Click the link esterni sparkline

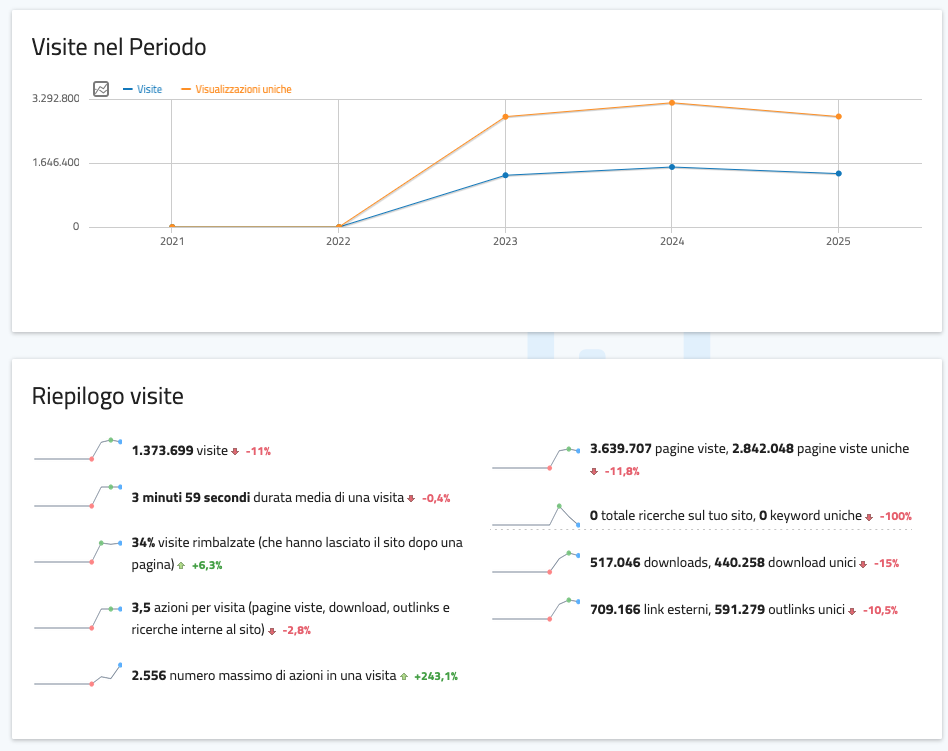(x=536, y=609)
